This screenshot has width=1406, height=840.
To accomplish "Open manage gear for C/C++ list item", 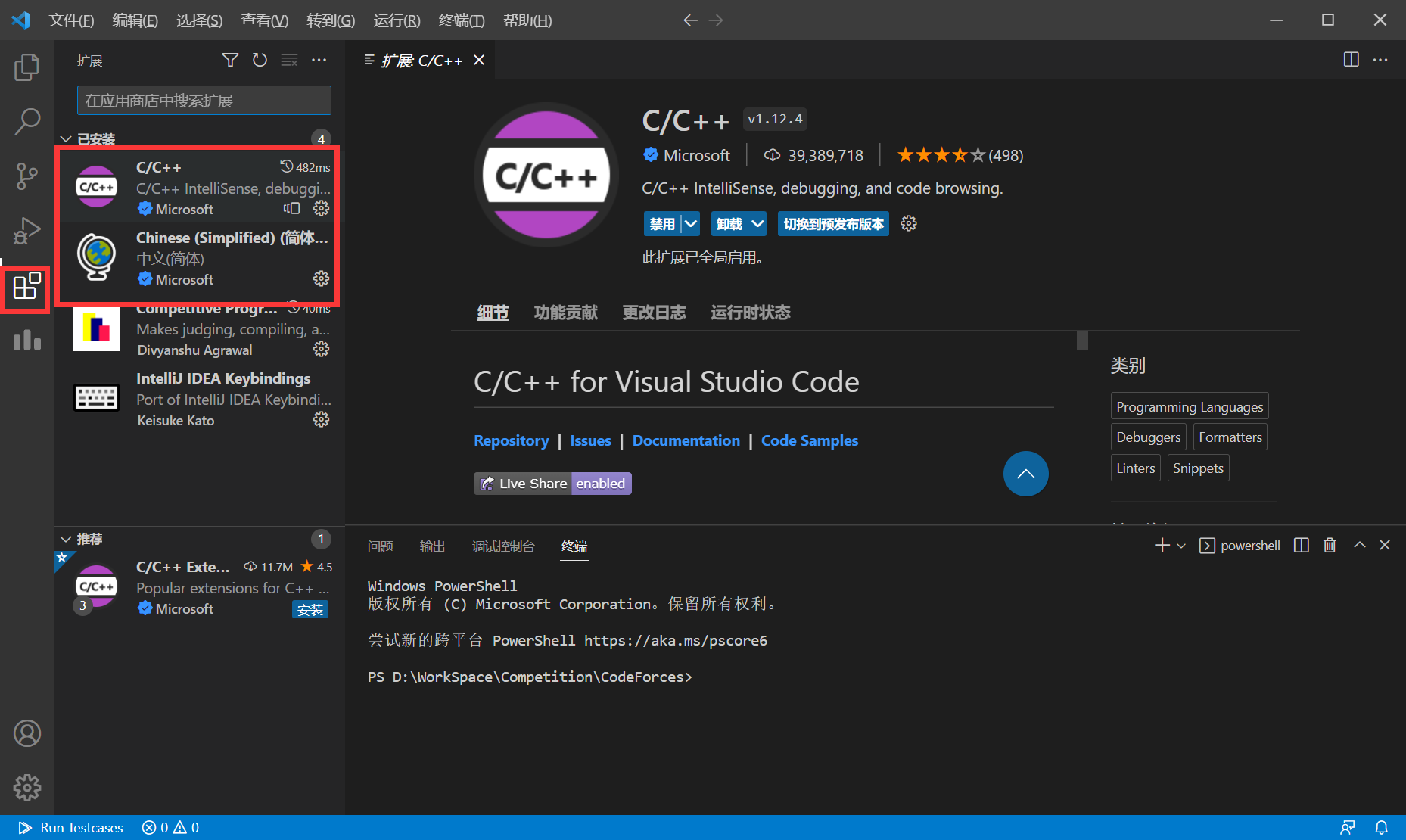I will pos(322,208).
